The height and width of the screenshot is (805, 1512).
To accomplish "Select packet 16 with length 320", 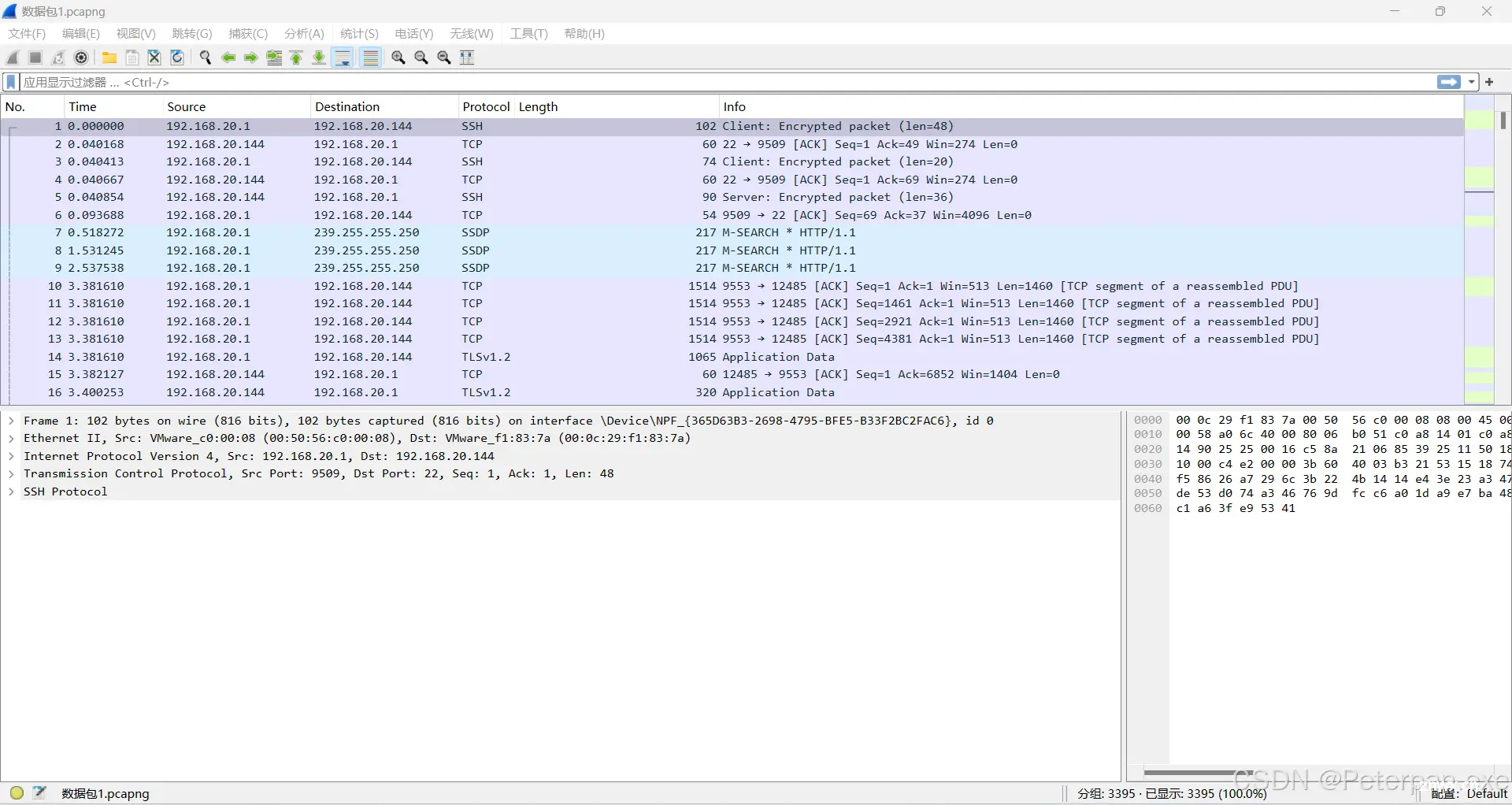I will 732,393.
